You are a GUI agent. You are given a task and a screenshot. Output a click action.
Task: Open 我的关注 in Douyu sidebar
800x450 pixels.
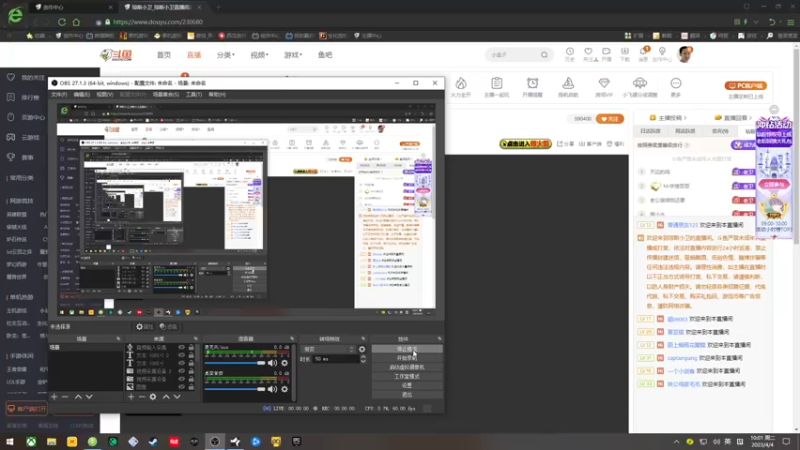click(x=27, y=78)
